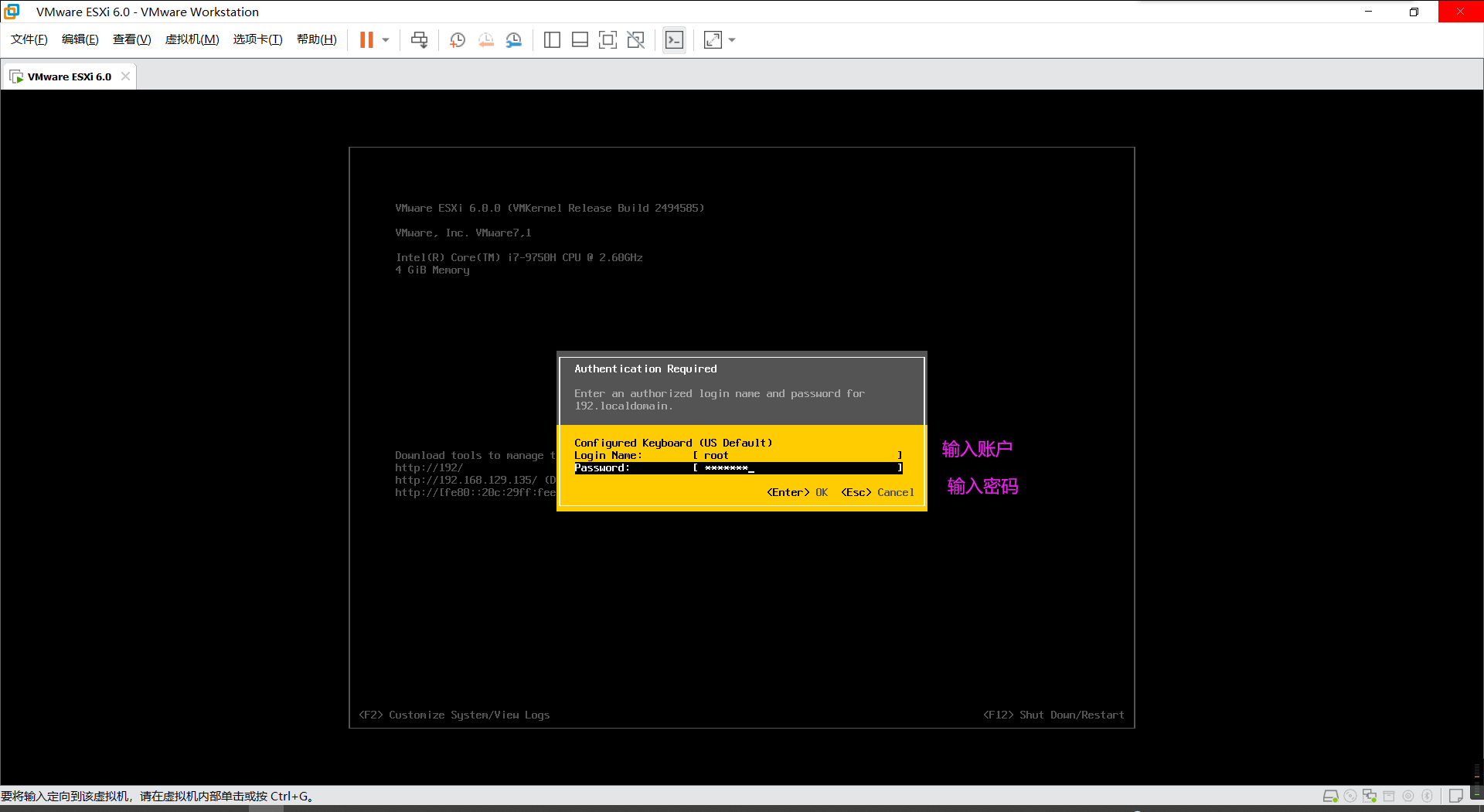Click the VMware ESXi 6.0.0 build version line

point(550,209)
